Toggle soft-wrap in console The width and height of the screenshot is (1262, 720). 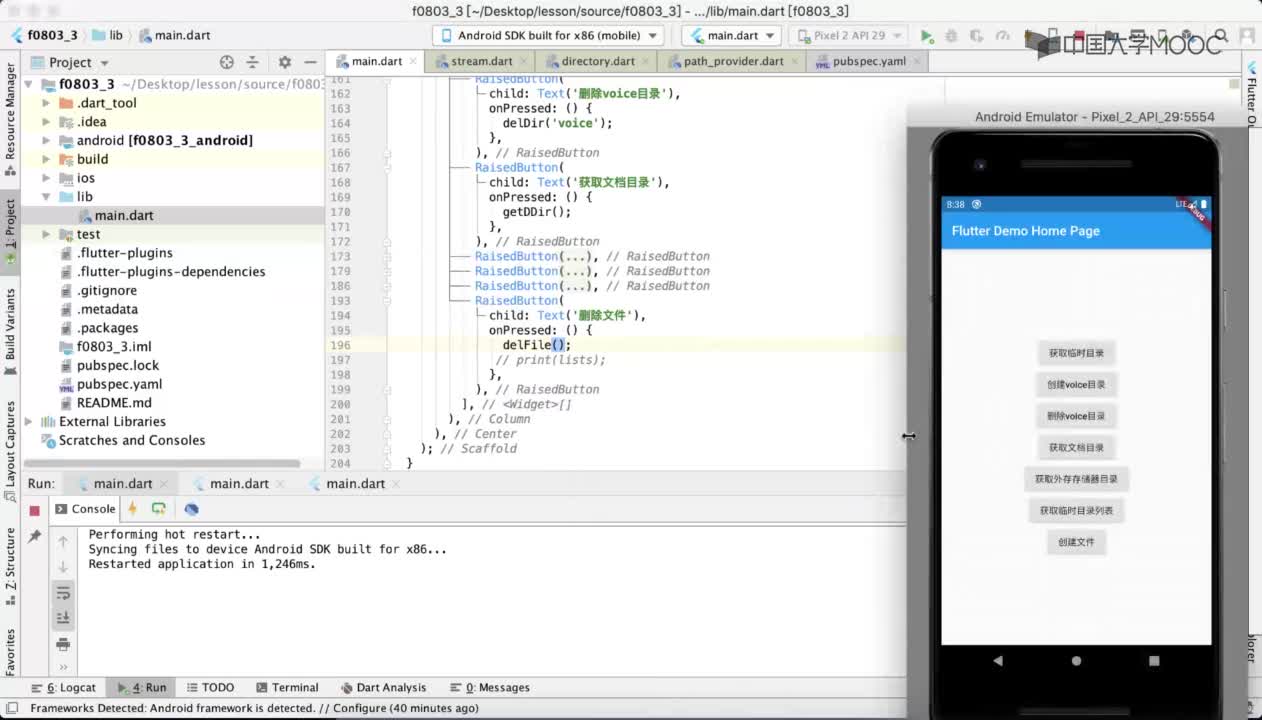tap(63, 593)
